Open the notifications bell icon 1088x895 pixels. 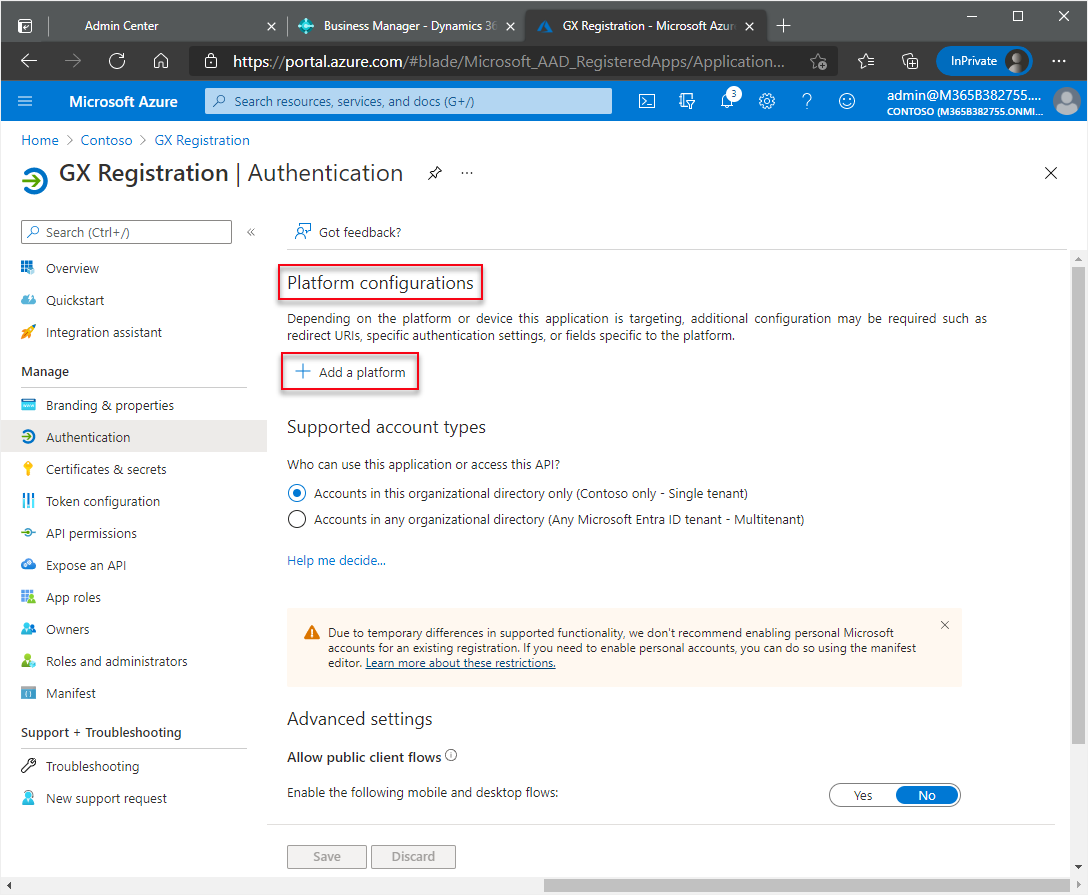click(x=727, y=101)
